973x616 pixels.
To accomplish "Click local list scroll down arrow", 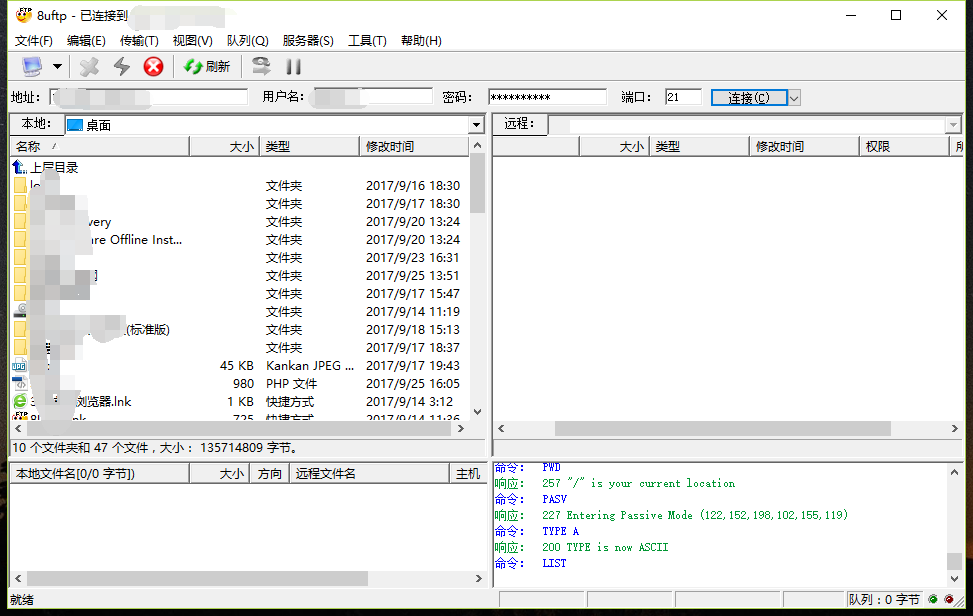I will (x=477, y=412).
